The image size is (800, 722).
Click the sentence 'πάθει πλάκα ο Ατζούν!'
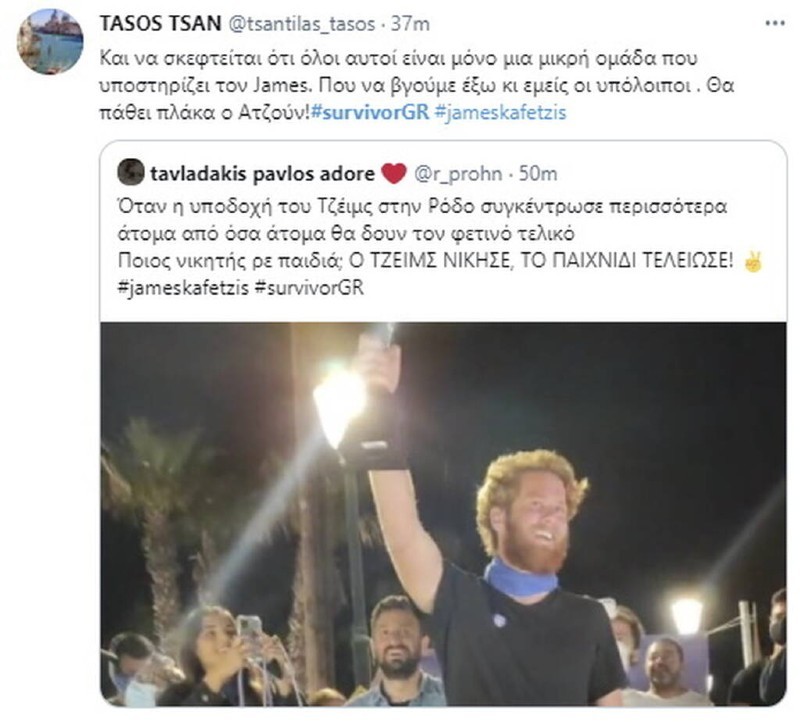pos(205,112)
